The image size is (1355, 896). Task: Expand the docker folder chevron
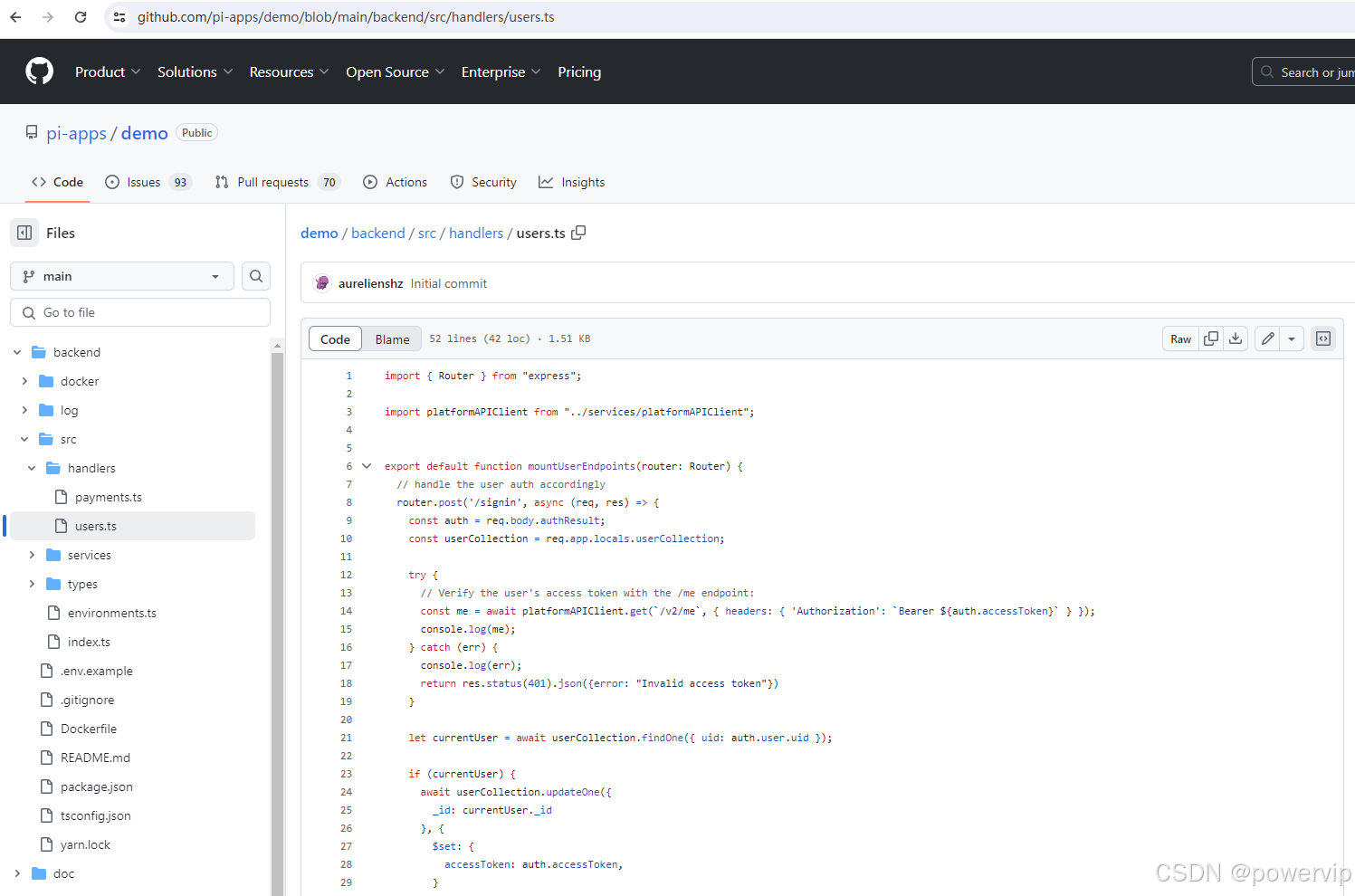[x=24, y=381]
